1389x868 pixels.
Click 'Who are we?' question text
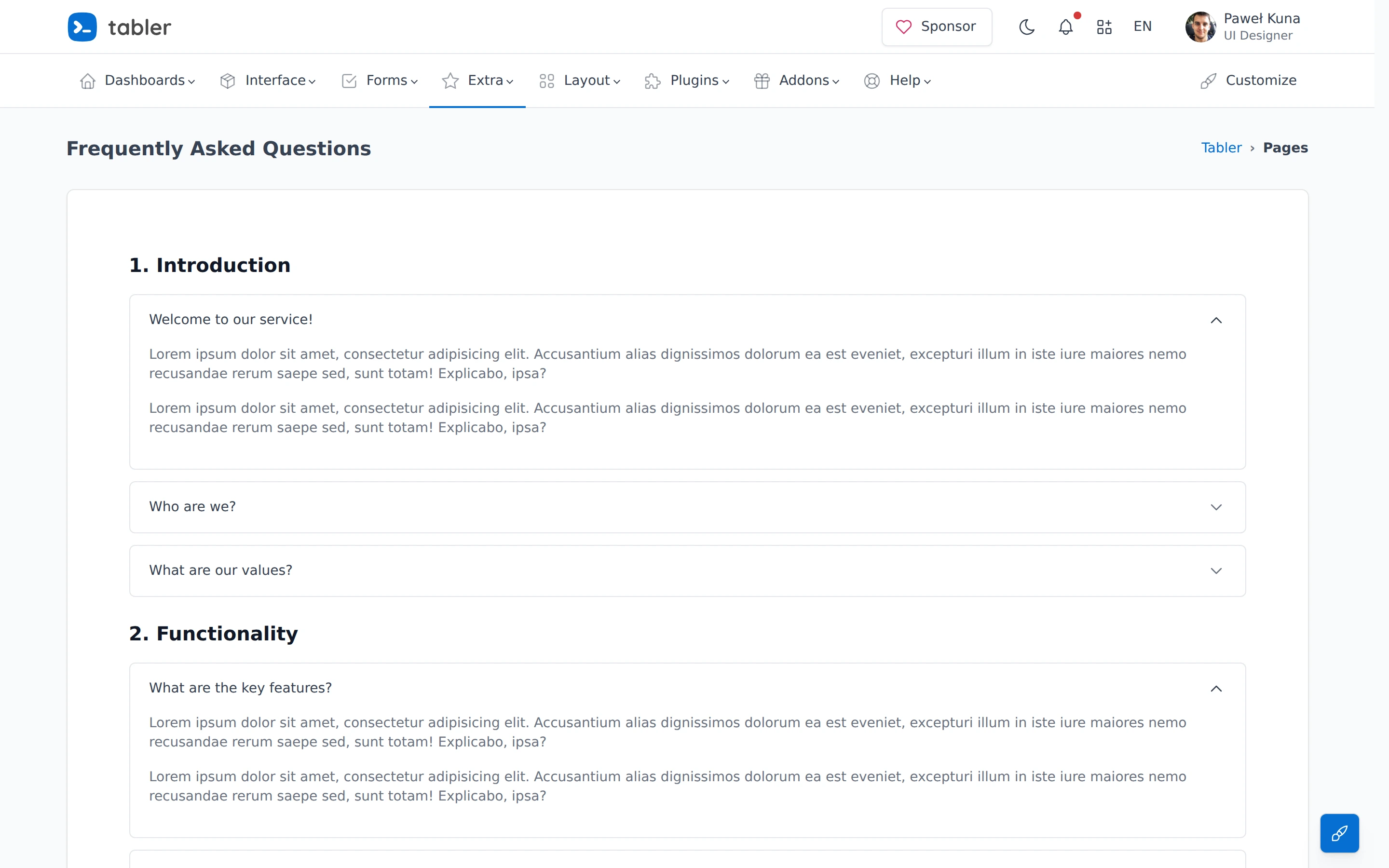[x=192, y=506]
